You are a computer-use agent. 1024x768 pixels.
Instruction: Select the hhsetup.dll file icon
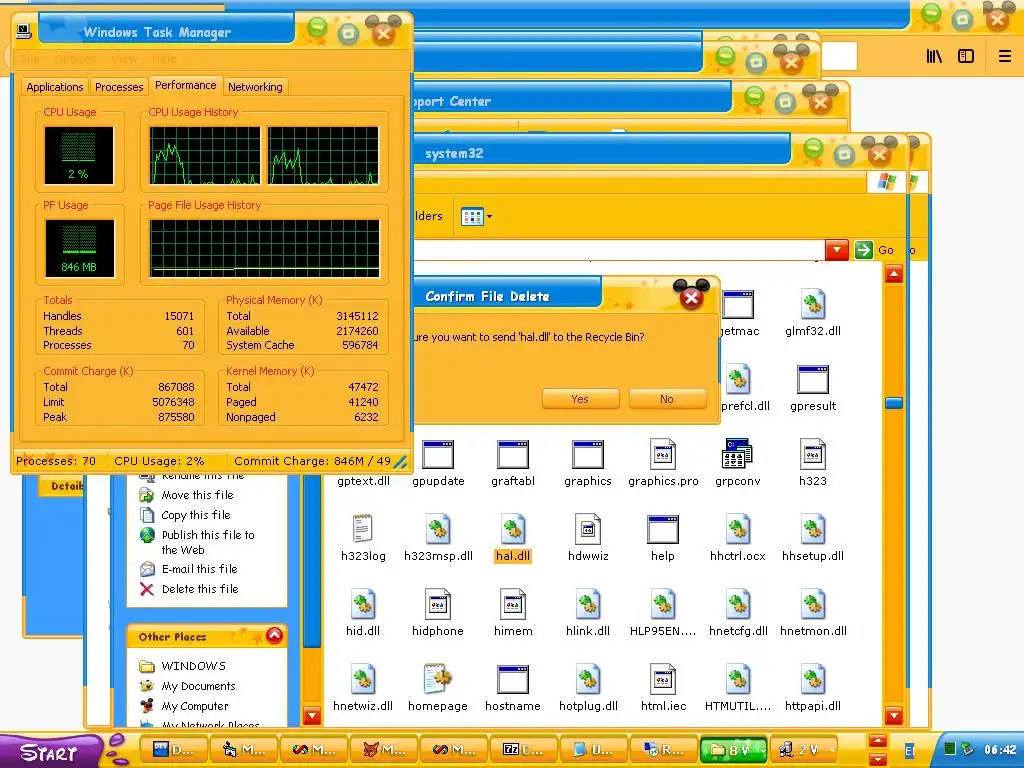click(812, 529)
